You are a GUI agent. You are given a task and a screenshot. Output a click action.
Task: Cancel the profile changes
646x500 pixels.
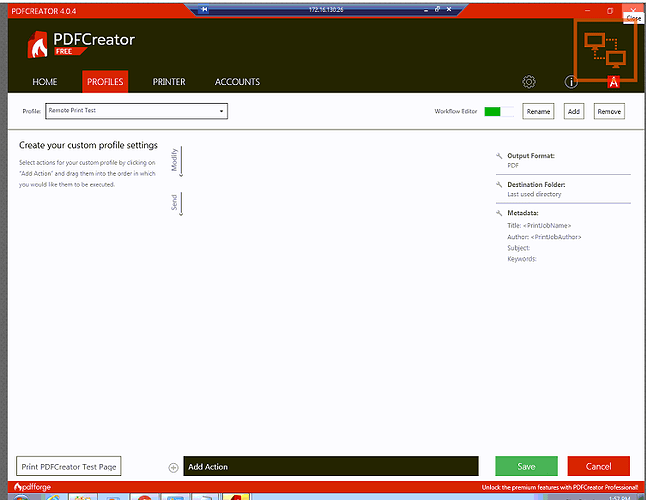[599, 466]
